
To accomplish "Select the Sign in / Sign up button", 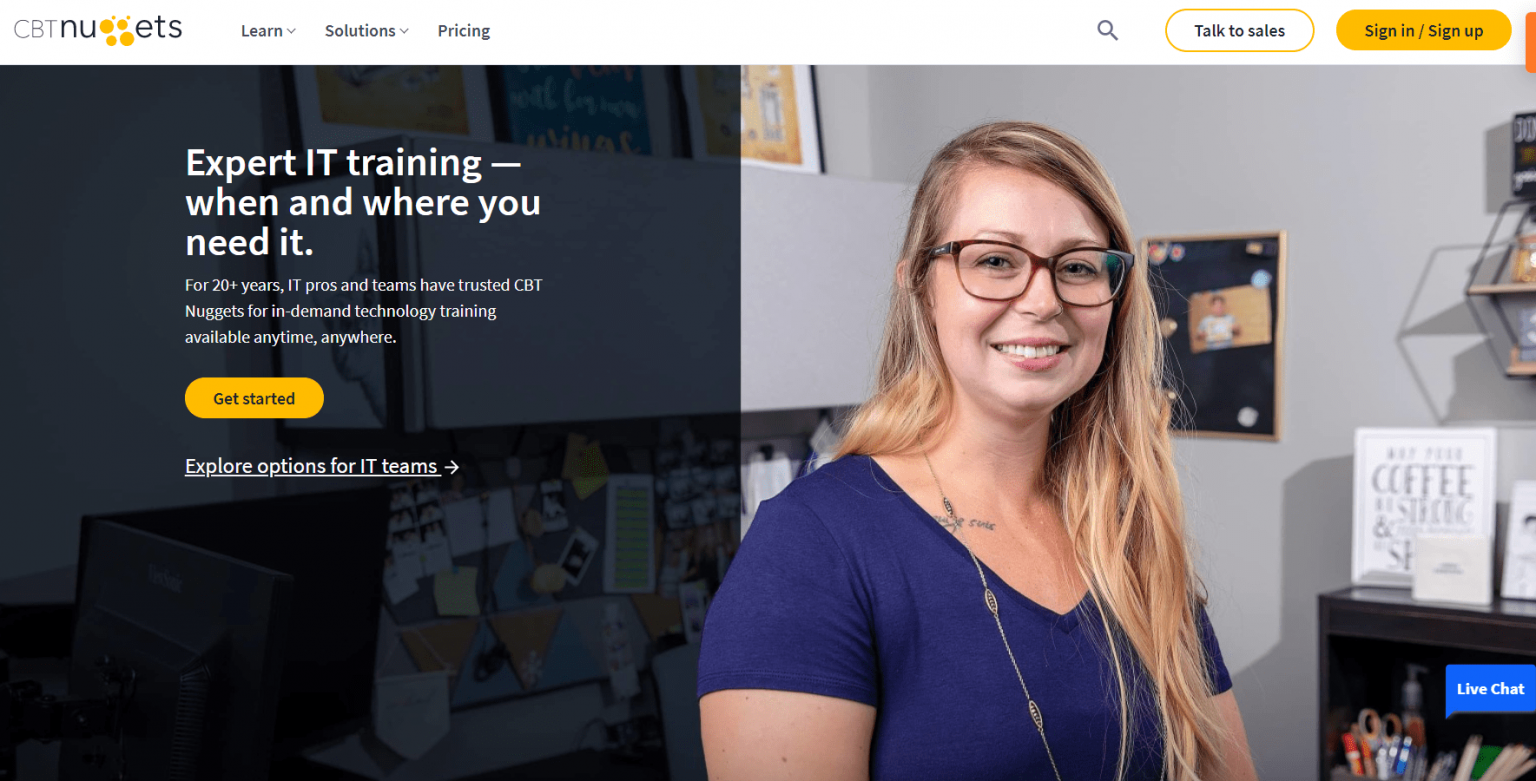I will [1423, 30].
